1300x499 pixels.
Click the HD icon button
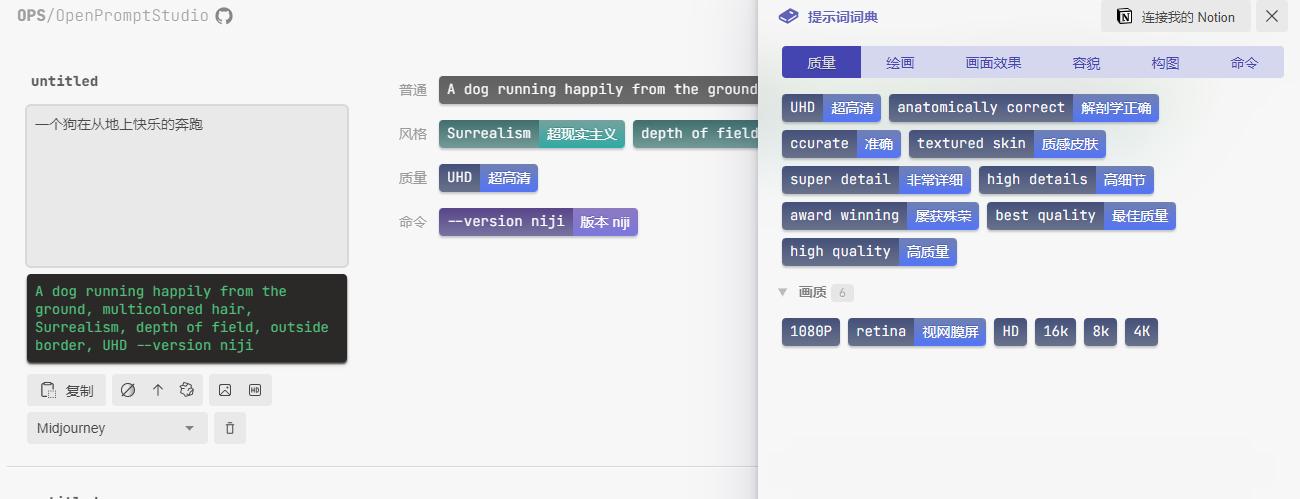coord(255,390)
